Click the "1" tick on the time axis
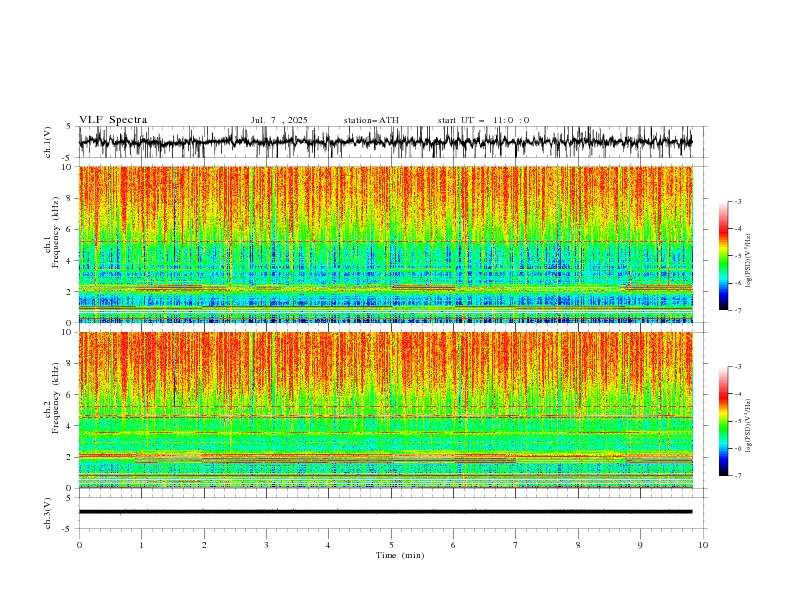This screenshot has width=792, height=612. (141, 545)
